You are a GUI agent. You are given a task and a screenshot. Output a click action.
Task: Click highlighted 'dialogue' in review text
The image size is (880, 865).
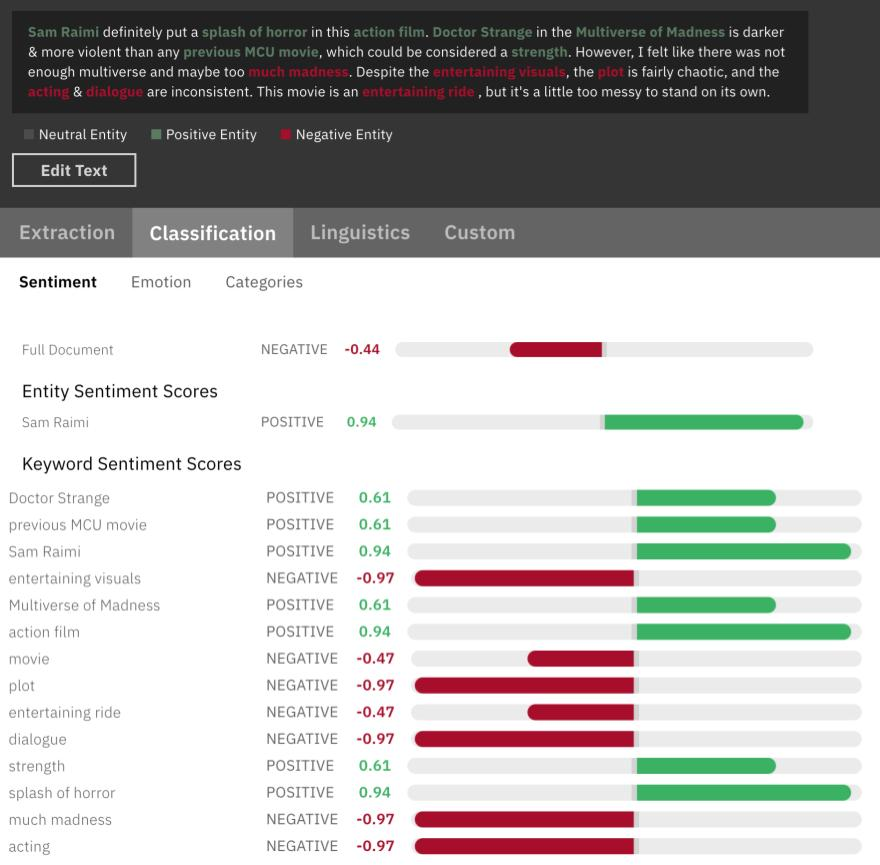point(114,91)
